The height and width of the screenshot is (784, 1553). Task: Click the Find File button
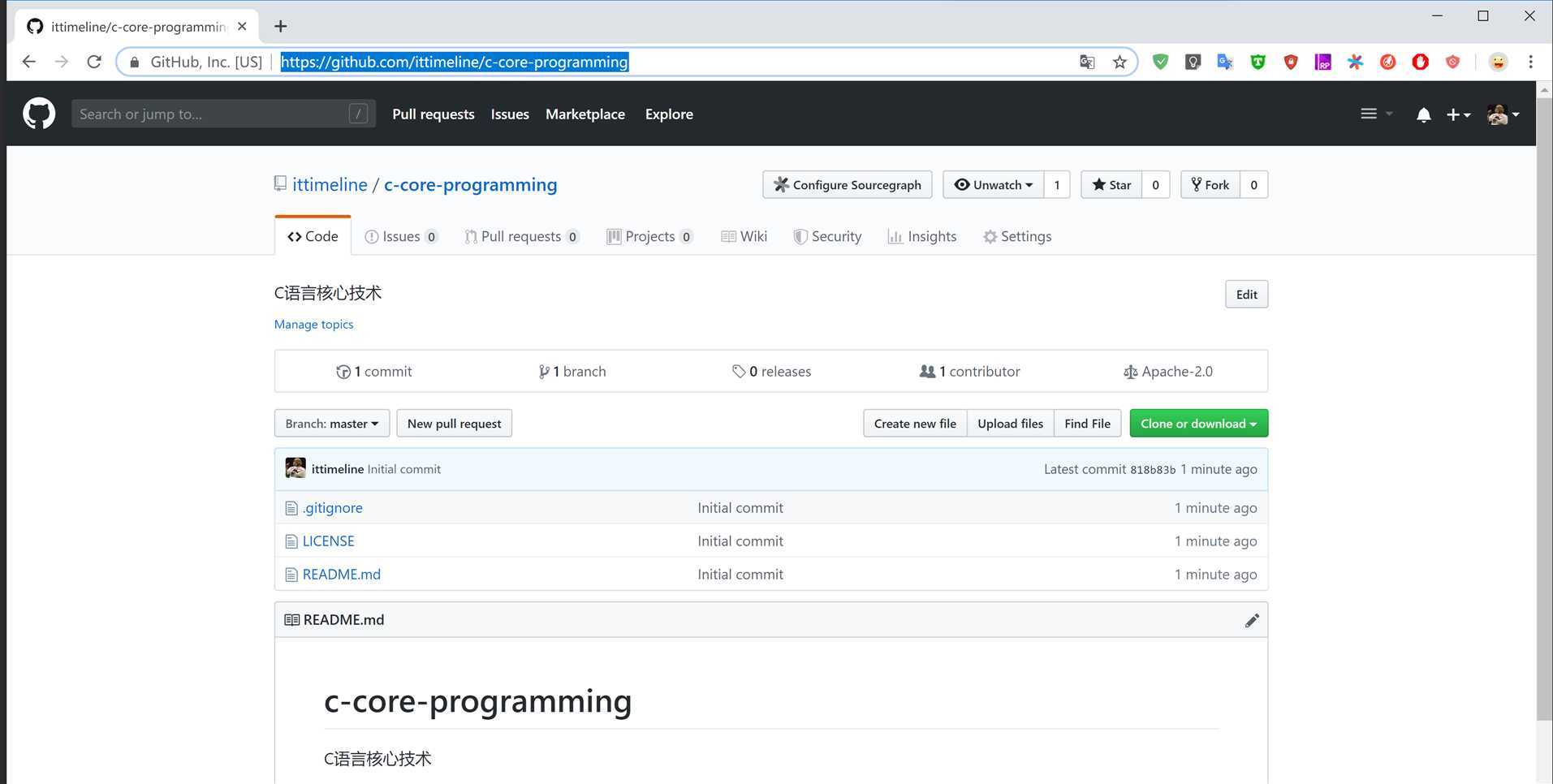point(1087,424)
